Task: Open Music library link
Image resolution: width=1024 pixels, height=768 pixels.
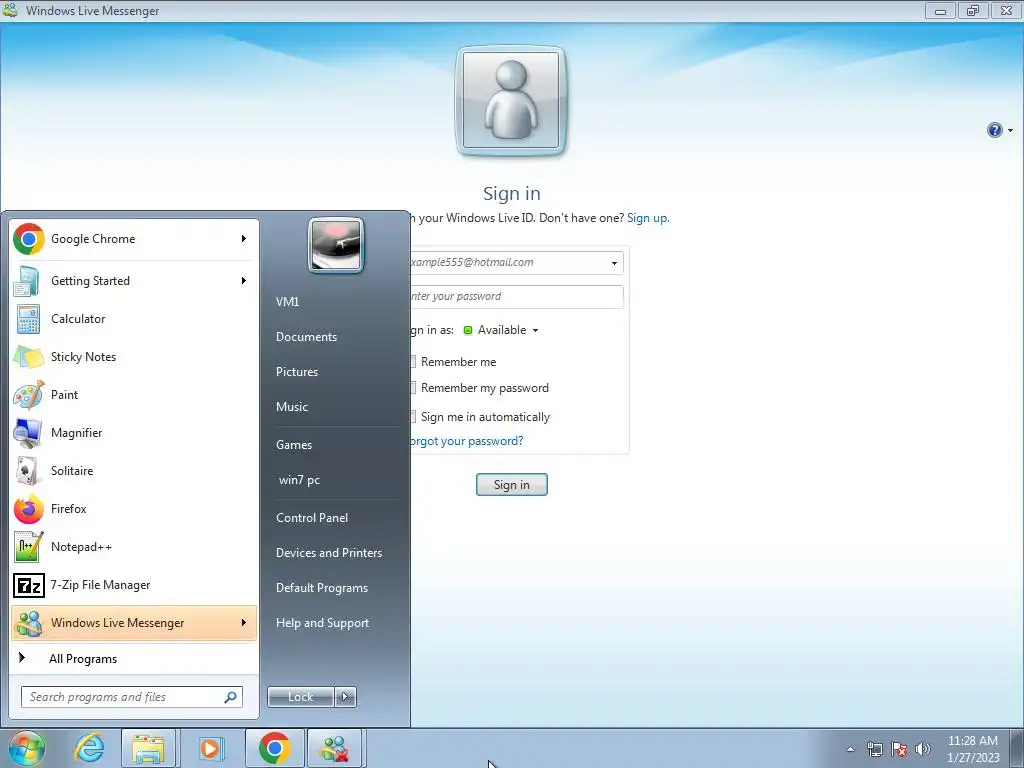Action: [x=291, y=407]
